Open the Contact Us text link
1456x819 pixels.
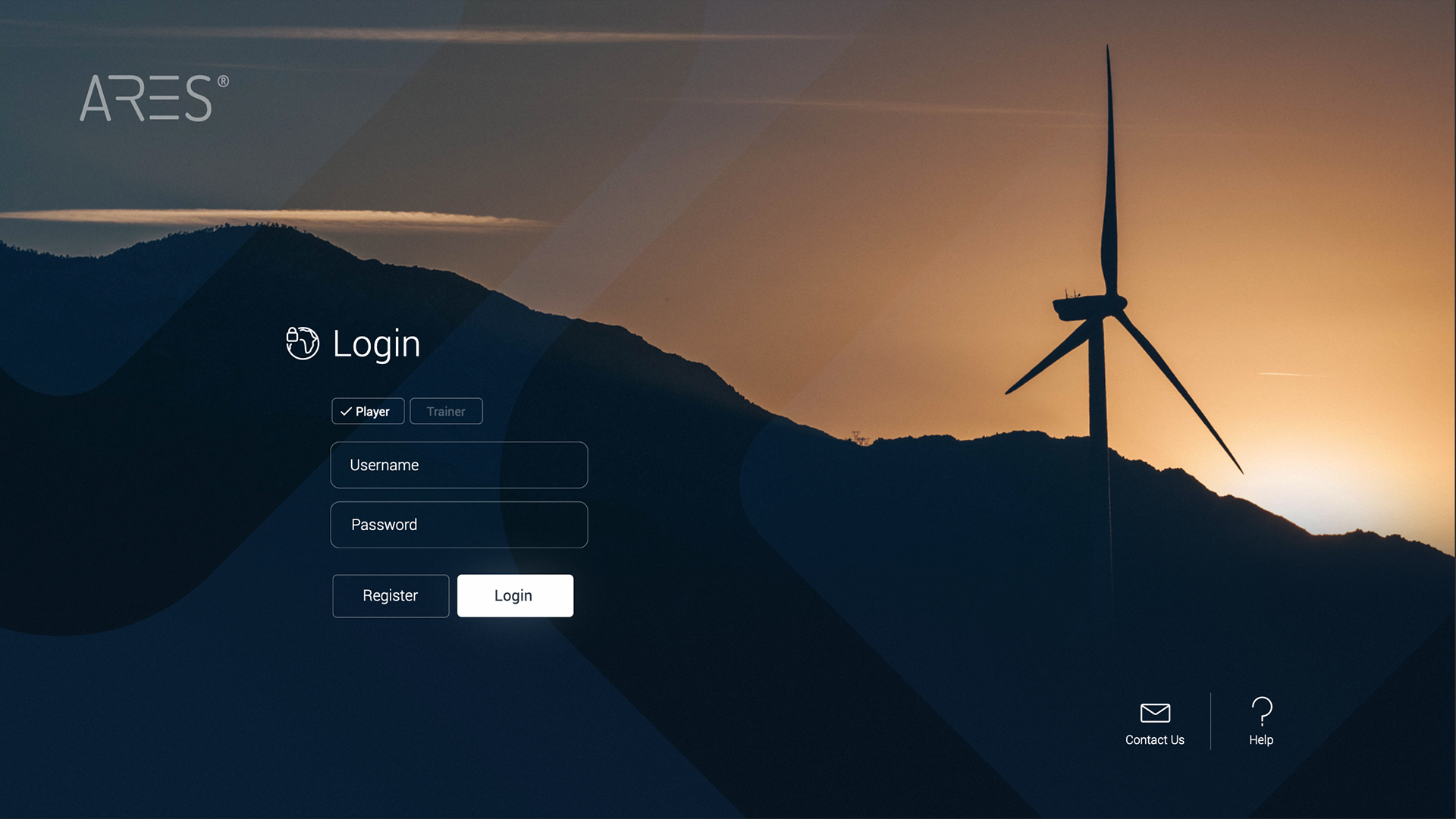click(1154, 740)
